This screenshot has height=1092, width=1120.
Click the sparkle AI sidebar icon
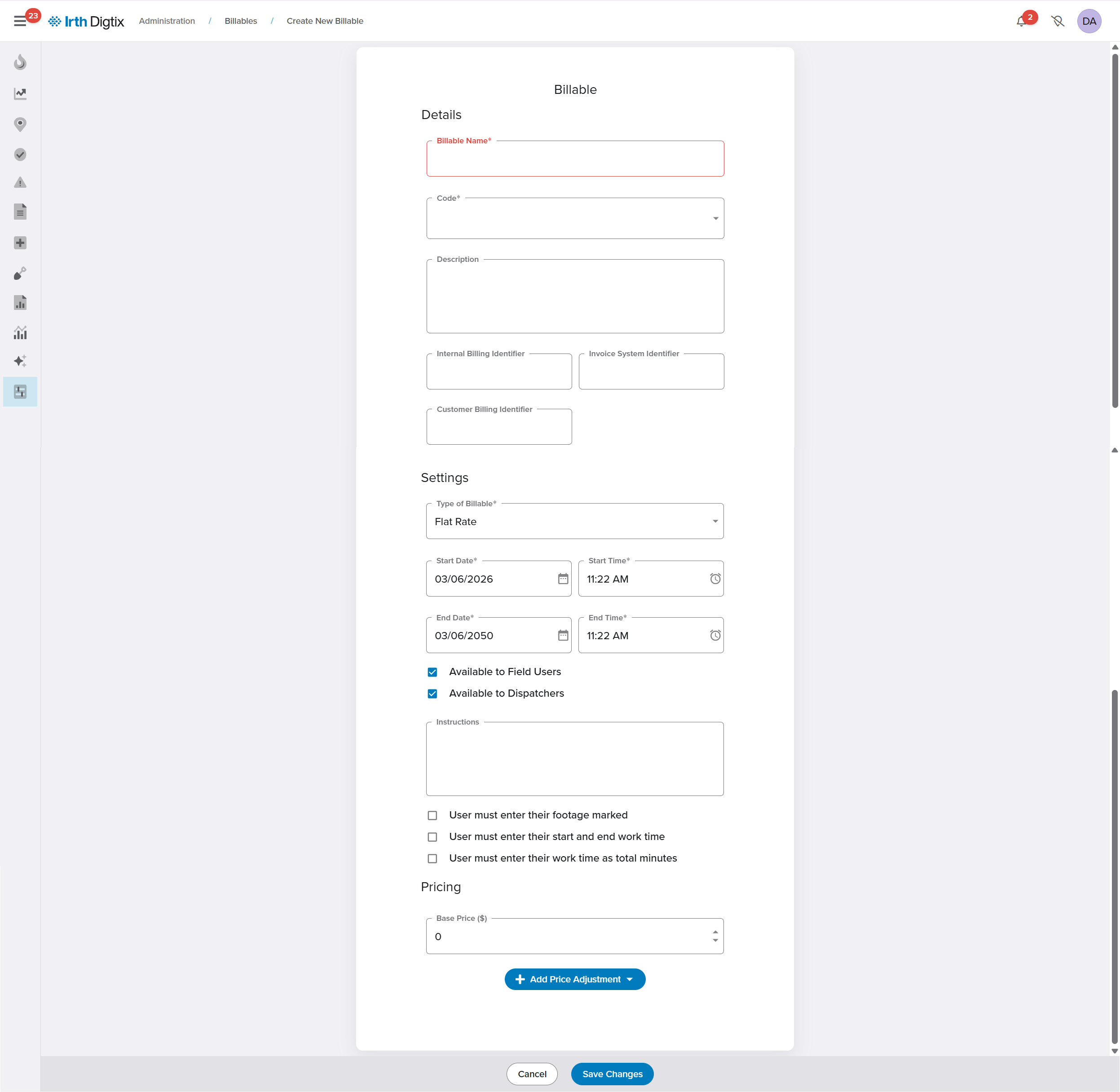(x=20, y=361)
